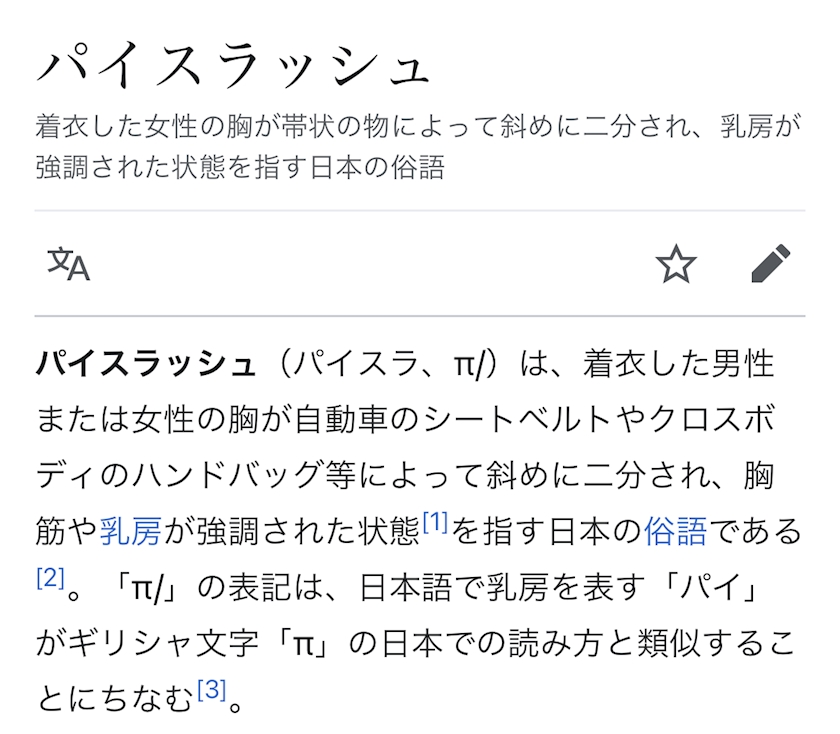Screen dimensions: 840x734
Task: Click the page title パイスラッシュ heading
Action: pyautogui.click(x=233, y=68)
